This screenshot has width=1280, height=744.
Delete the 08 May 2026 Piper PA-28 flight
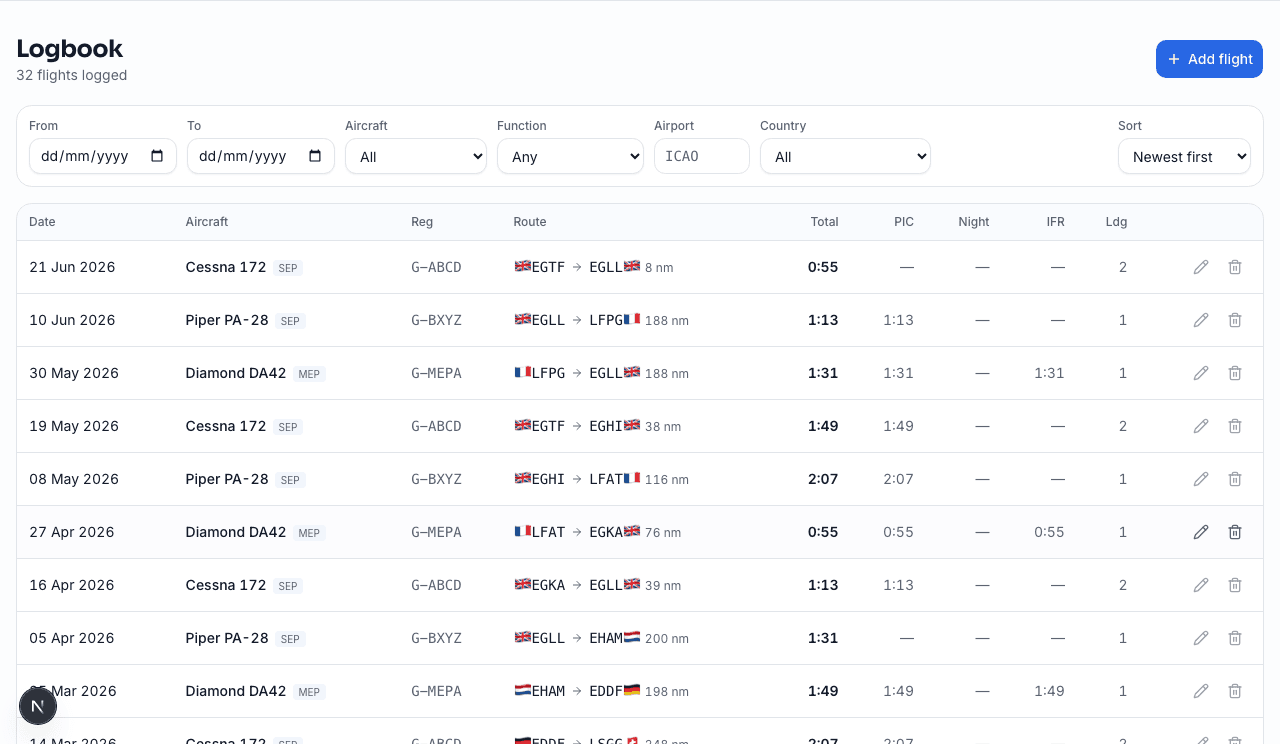click(1235, 479)
